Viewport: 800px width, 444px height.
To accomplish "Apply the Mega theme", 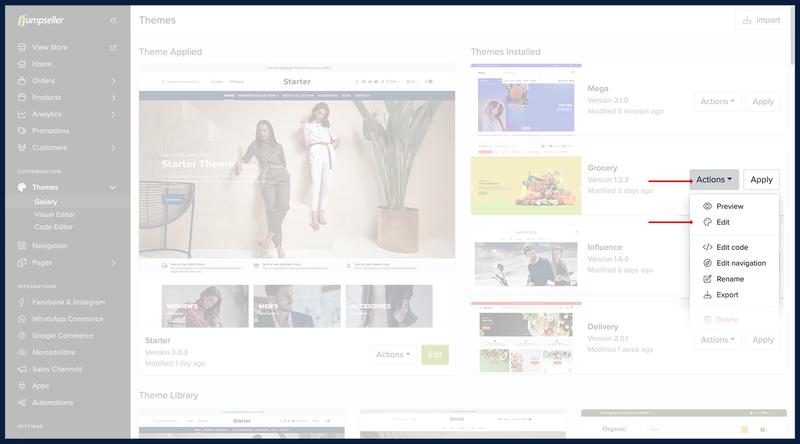I will (763, 102).
